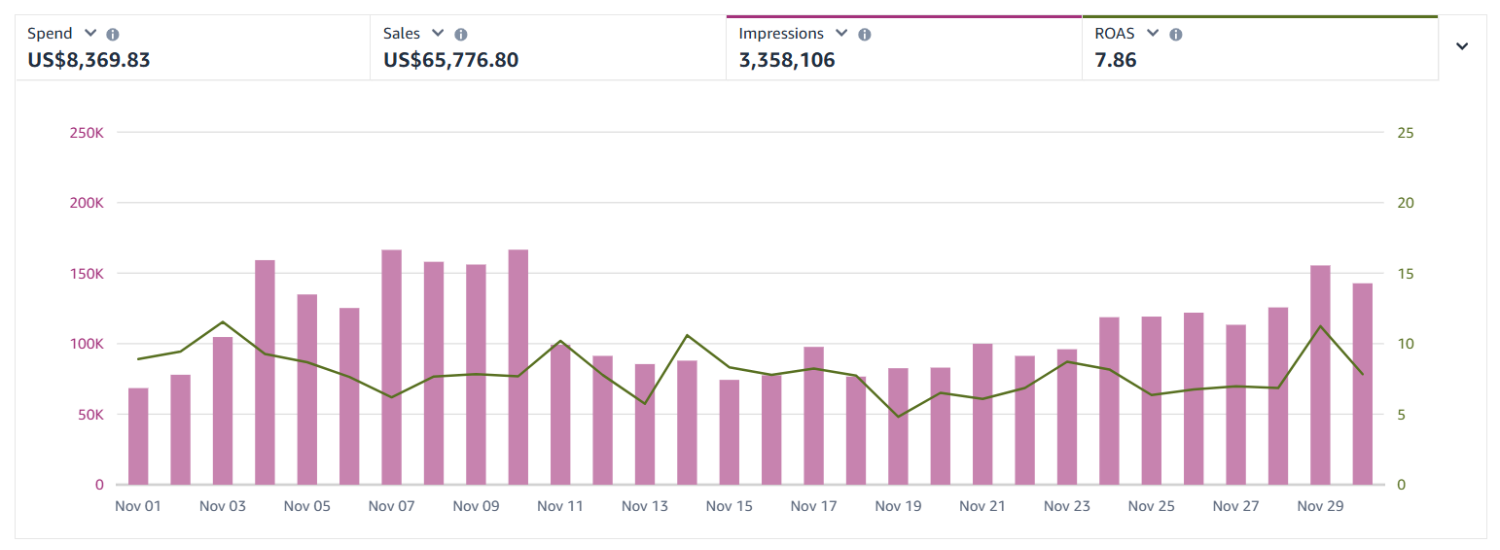The image size is (1500, 550).
Task: Open the Sales metric dropdown arrow
Action: tap(438, 33)
